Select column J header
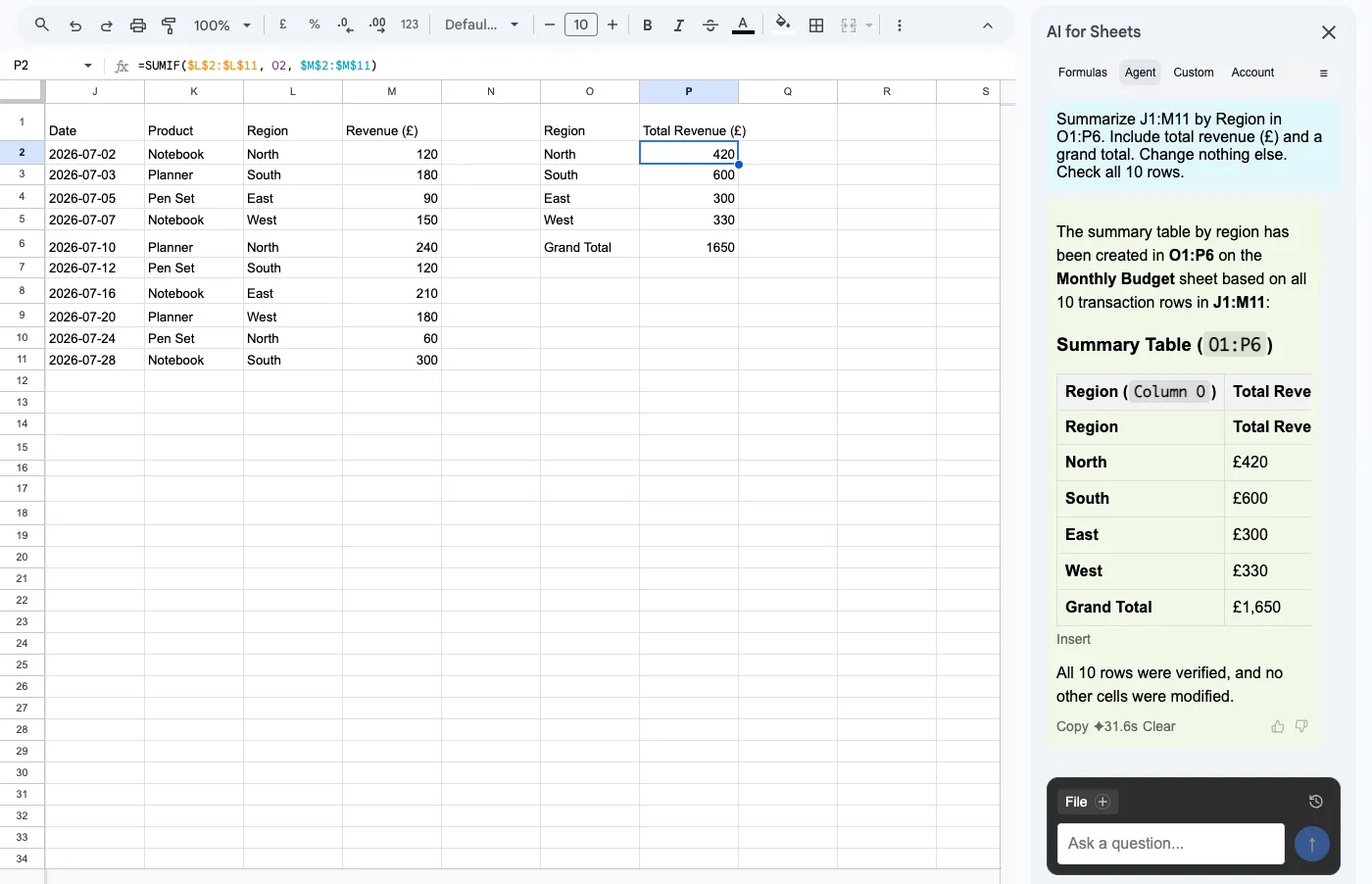The width and height of the screenshot is (1372, 884). [x=95, y=91]
